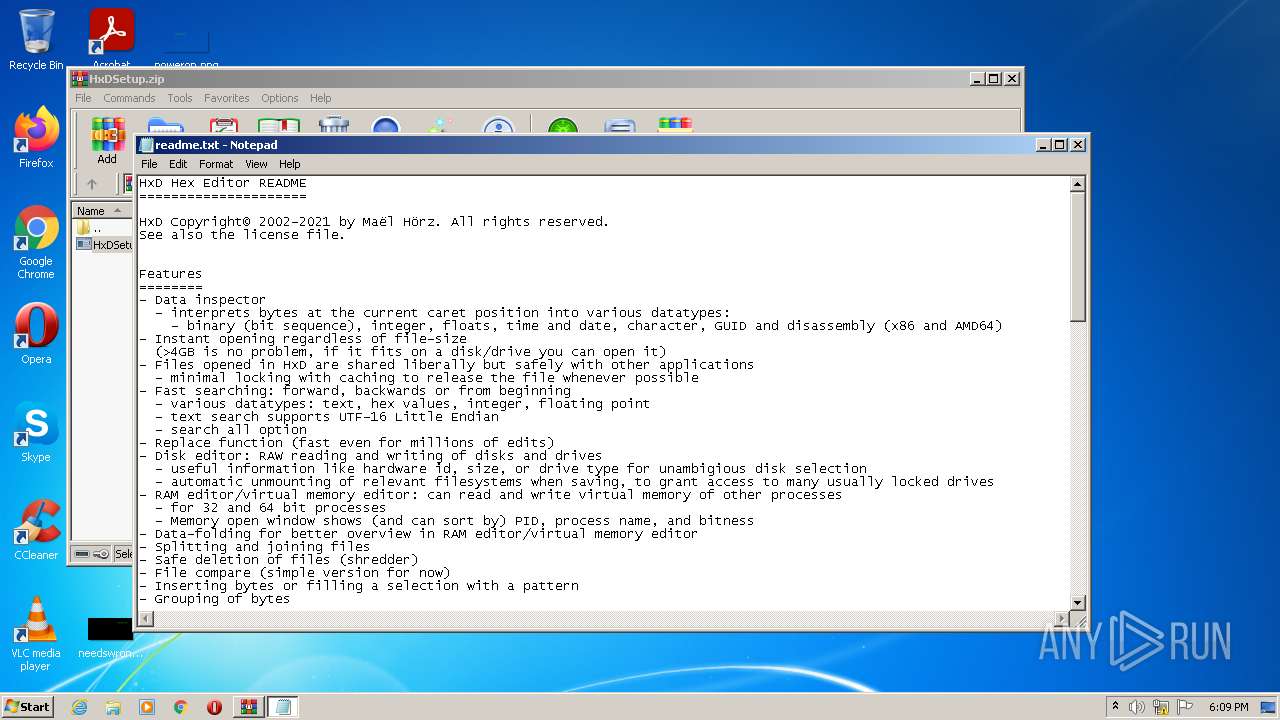Click the 'Safe deletion of files (shredder)' line

pos(279,560)
